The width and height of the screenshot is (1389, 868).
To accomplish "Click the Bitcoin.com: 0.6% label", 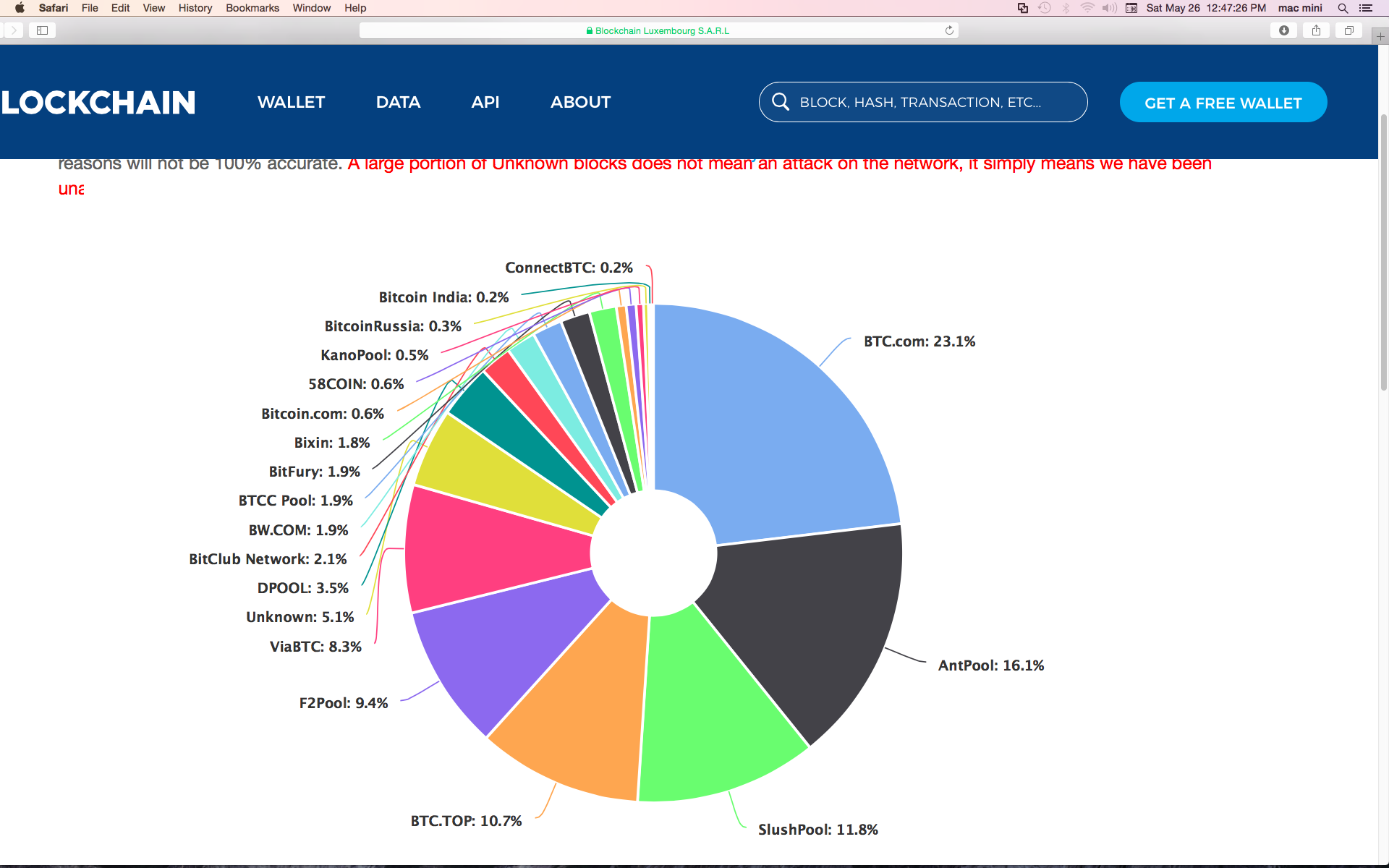I will [323, 414].
